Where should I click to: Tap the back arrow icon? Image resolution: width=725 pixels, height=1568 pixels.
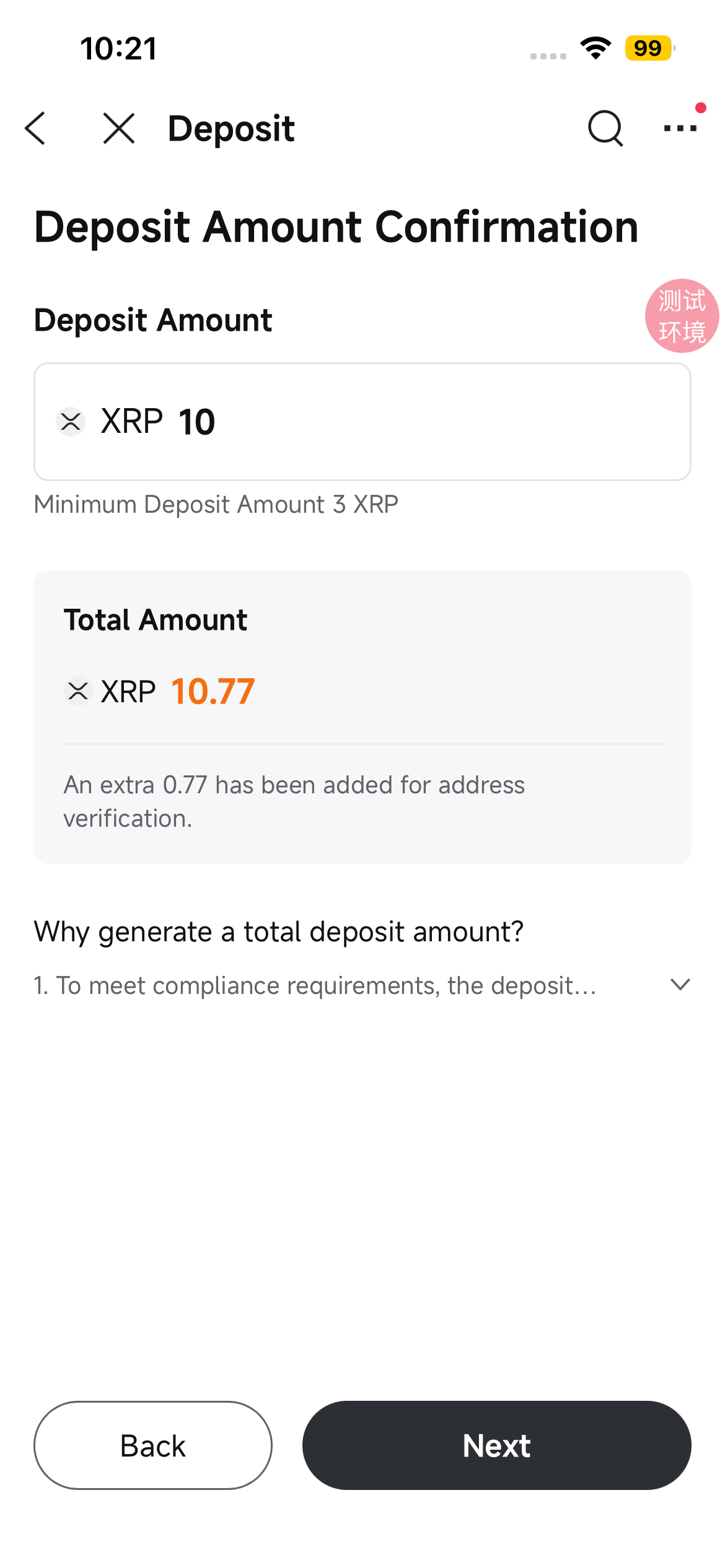point(35,128)
